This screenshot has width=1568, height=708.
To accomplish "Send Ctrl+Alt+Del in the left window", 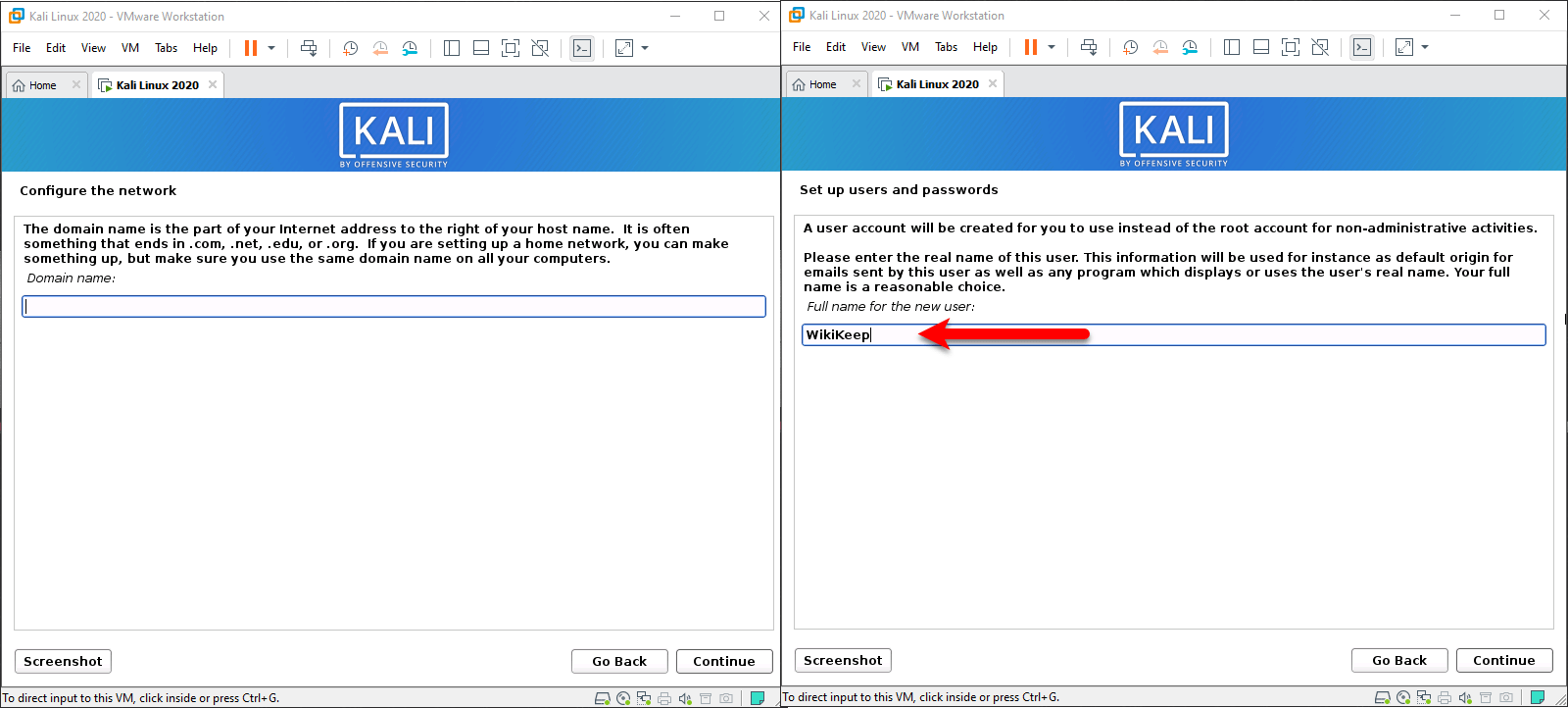I will 309,48.
